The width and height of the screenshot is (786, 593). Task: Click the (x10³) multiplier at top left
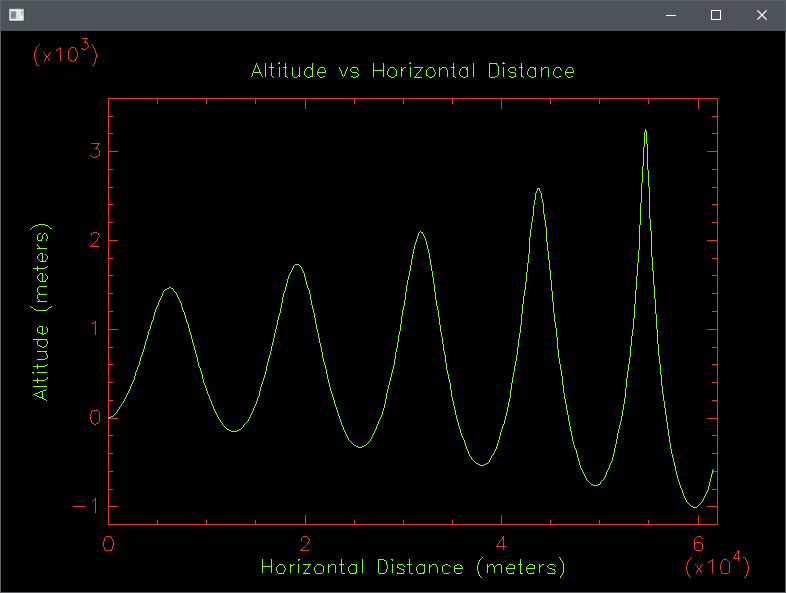tap(65, 55)
